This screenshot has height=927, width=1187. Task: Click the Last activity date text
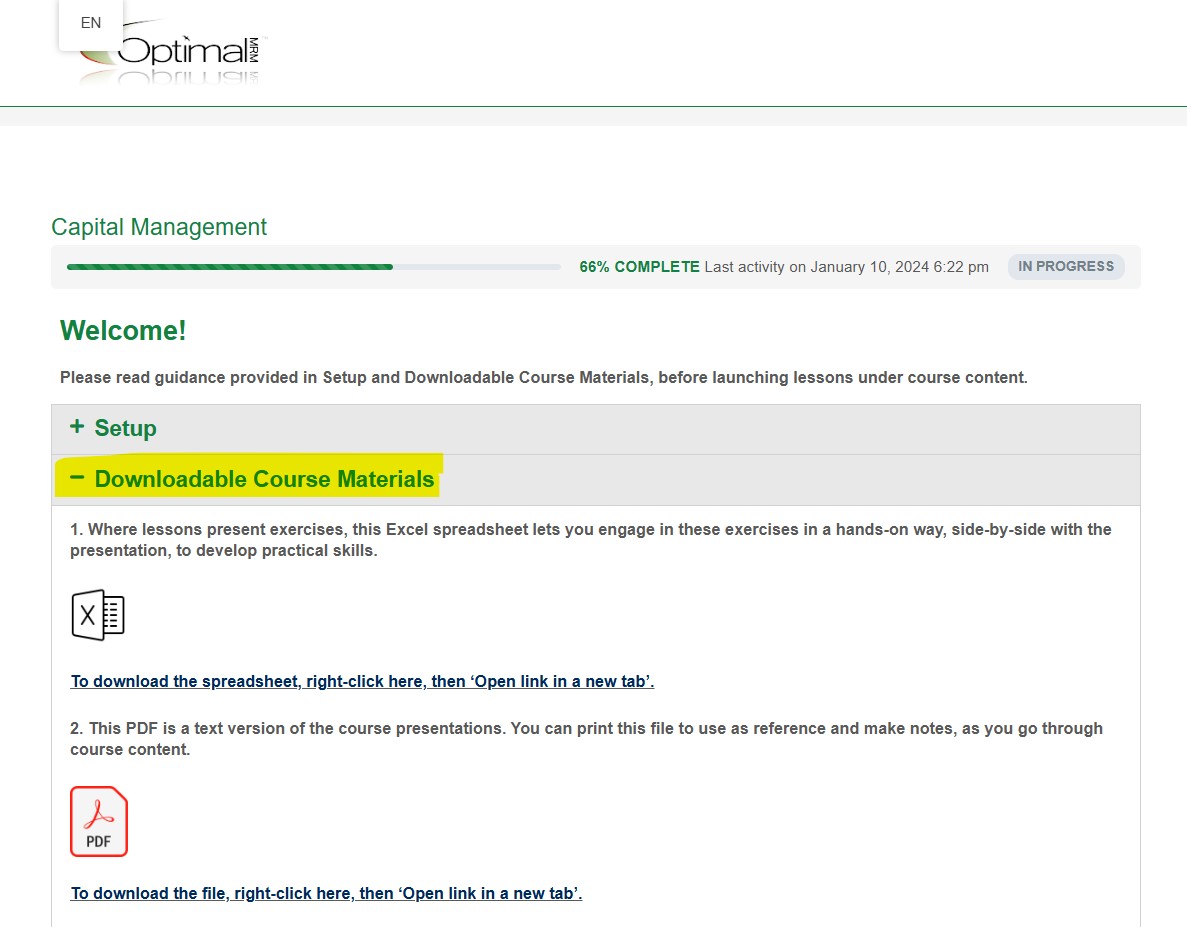coord(846,267)
